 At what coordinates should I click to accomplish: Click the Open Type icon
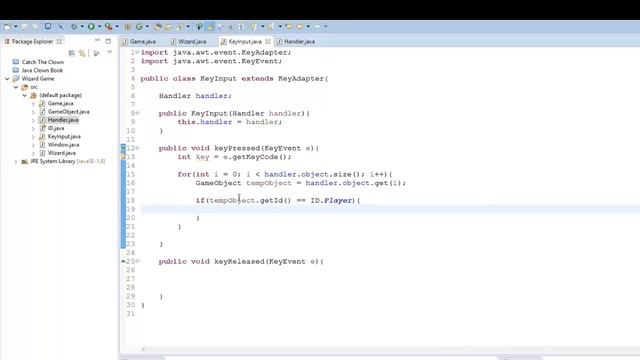pos(158,27)
